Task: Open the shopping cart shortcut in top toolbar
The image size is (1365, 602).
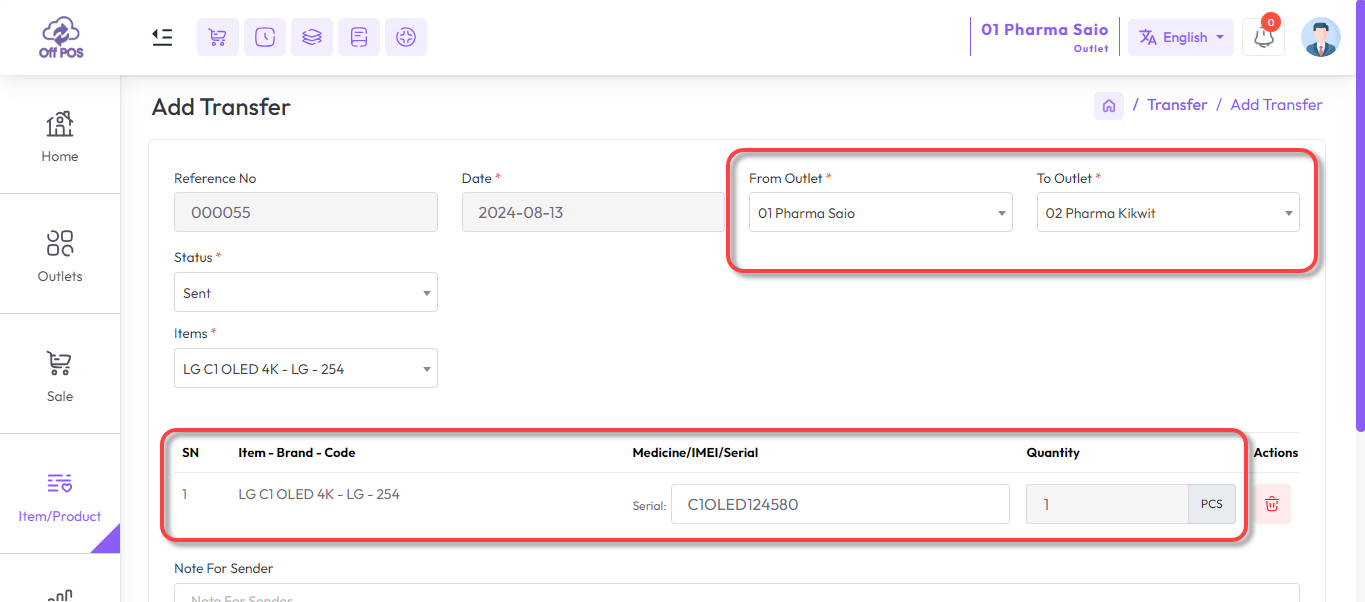Action: pyautogui.click(x=217, y=37)
